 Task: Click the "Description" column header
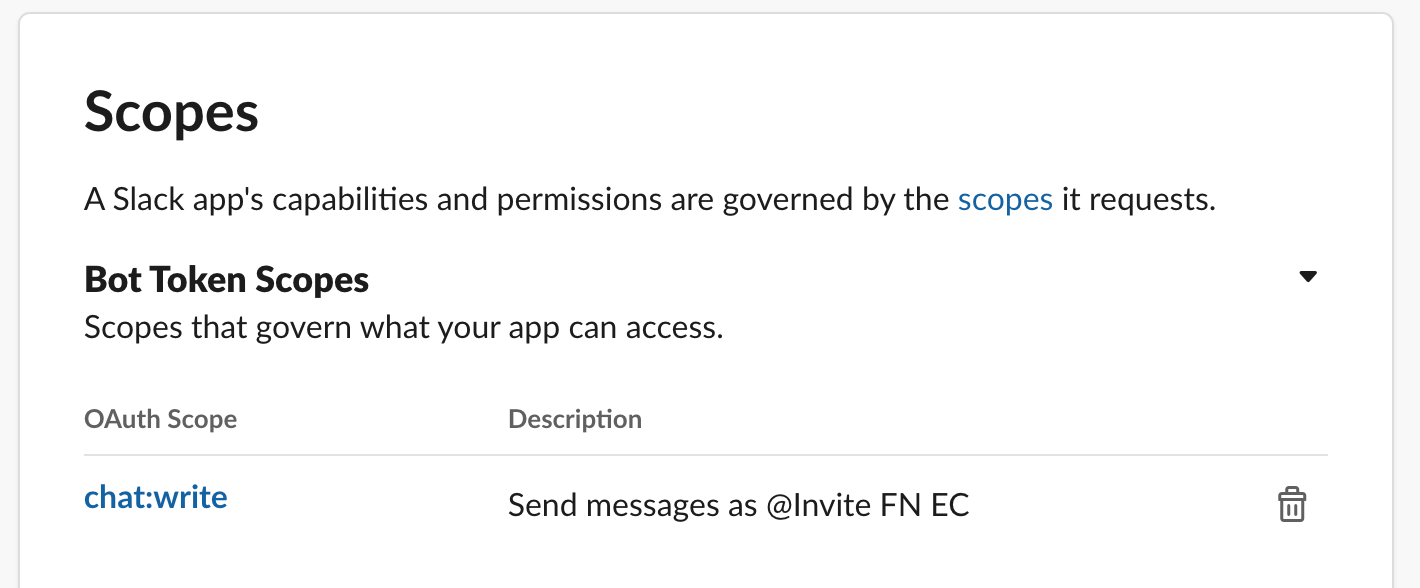point(575,418)
